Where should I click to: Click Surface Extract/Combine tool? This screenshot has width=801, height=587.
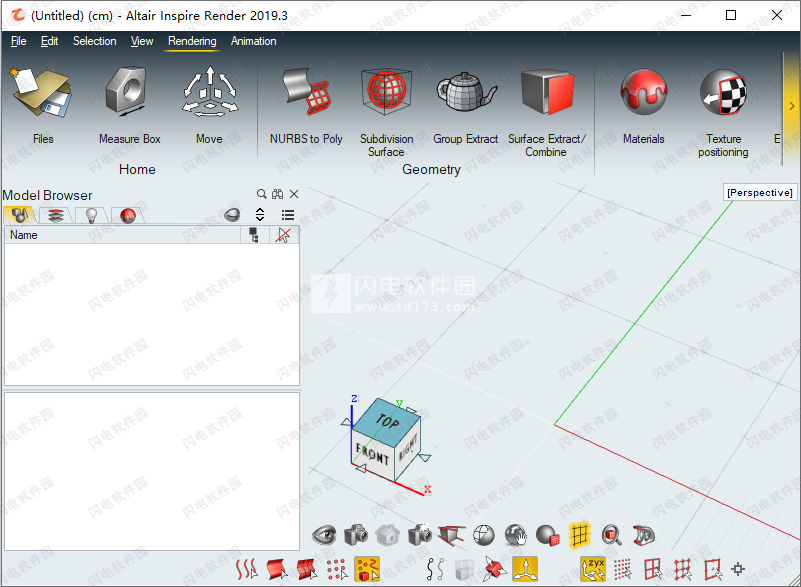coord(546,110)
